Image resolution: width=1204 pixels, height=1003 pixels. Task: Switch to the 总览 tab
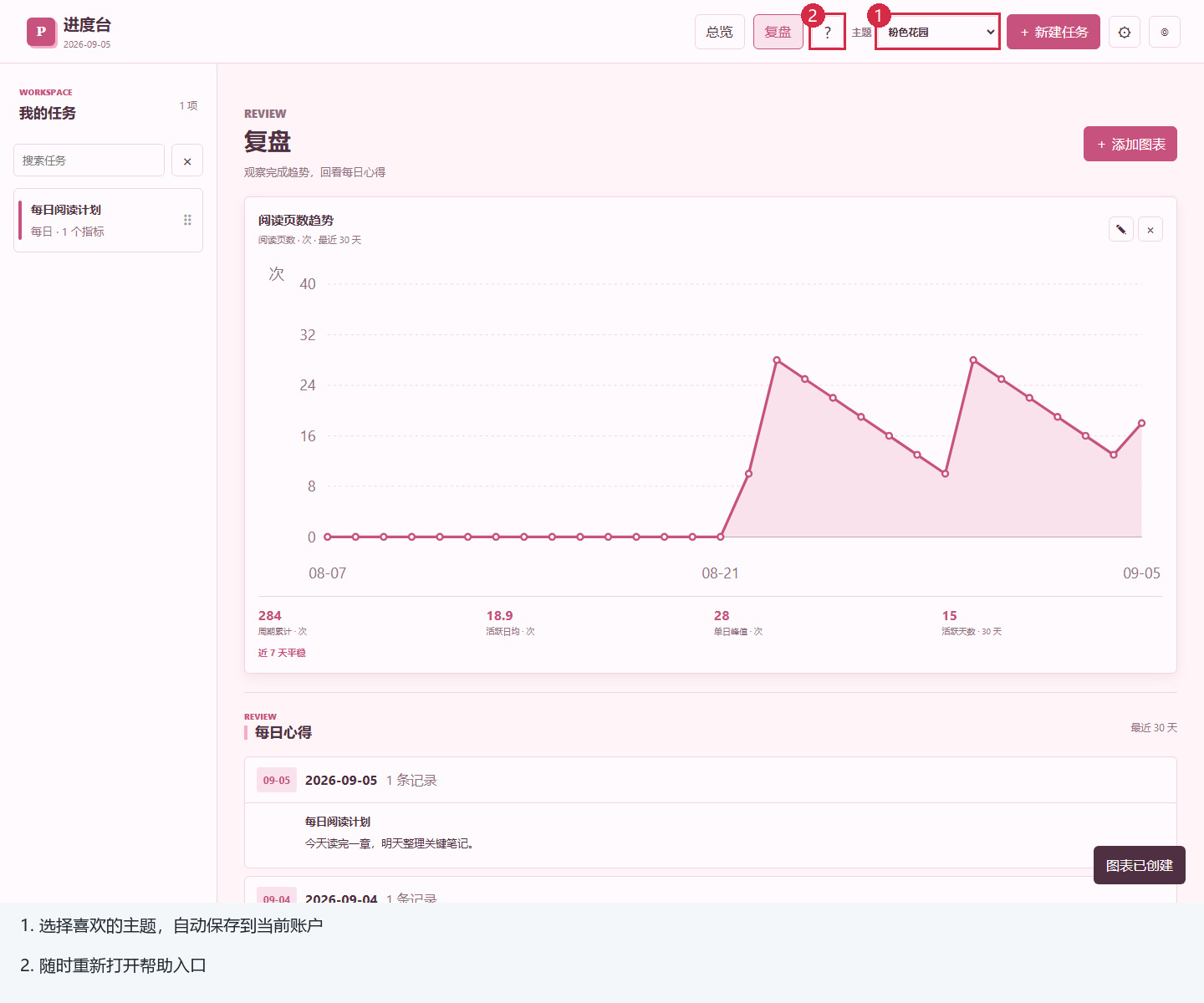(720, 32)
